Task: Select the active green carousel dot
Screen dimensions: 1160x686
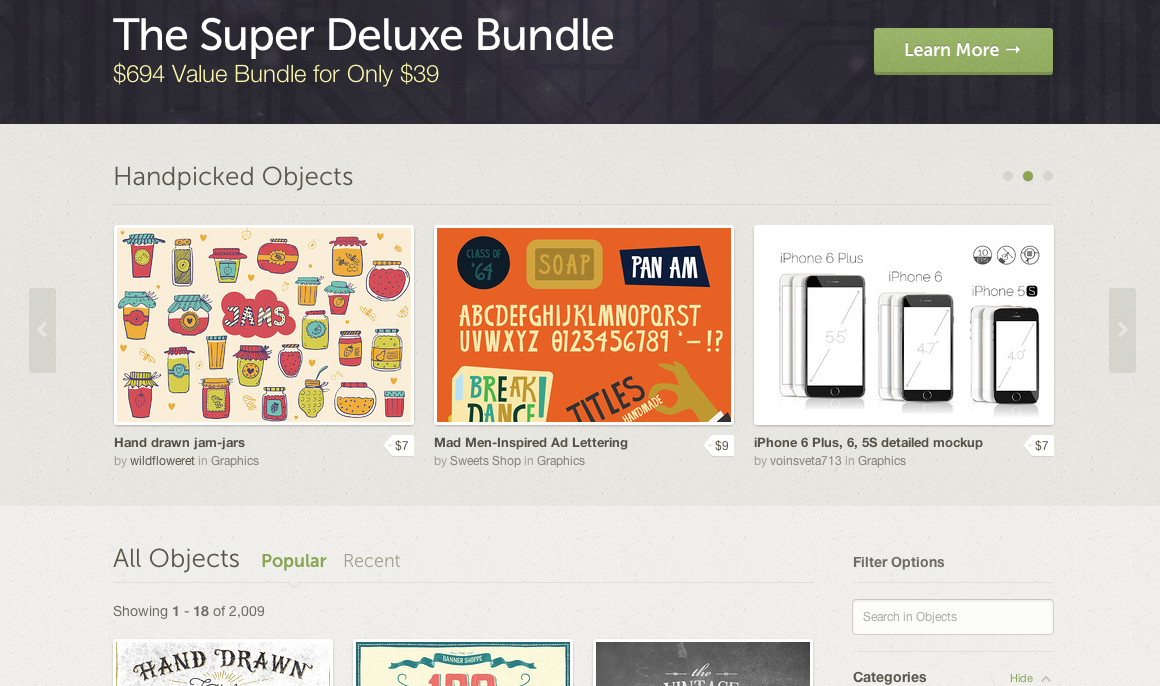Action: click(1028, 176)
